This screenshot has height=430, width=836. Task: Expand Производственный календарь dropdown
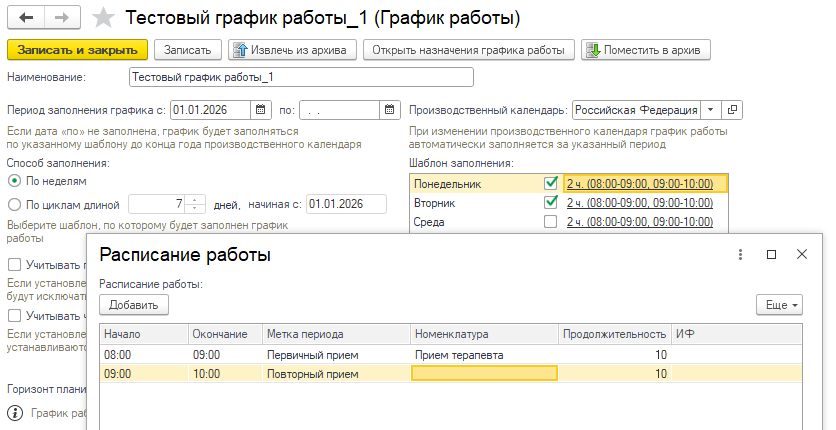[x=710, y=110]
